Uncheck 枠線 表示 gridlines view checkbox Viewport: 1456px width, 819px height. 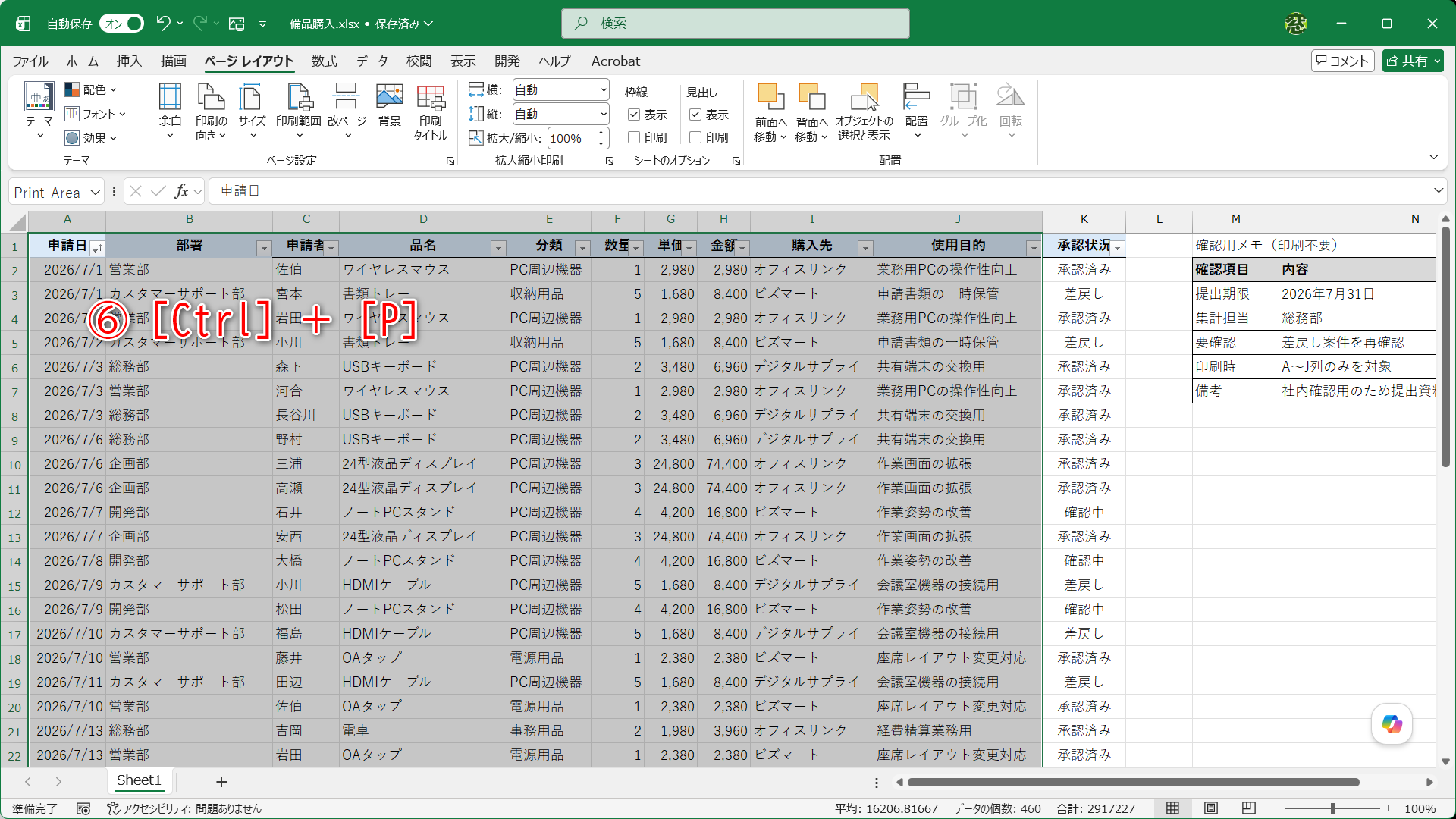(x=634, y=115)
